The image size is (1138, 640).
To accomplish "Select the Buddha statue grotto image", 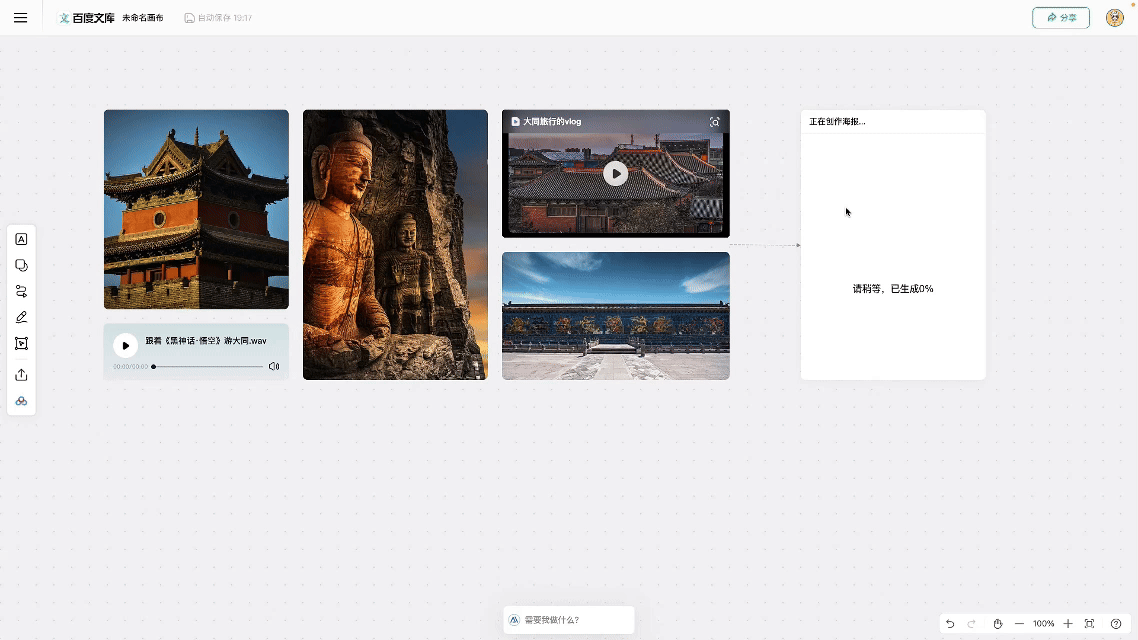I will pyautogui.click(x=395, y=245).
